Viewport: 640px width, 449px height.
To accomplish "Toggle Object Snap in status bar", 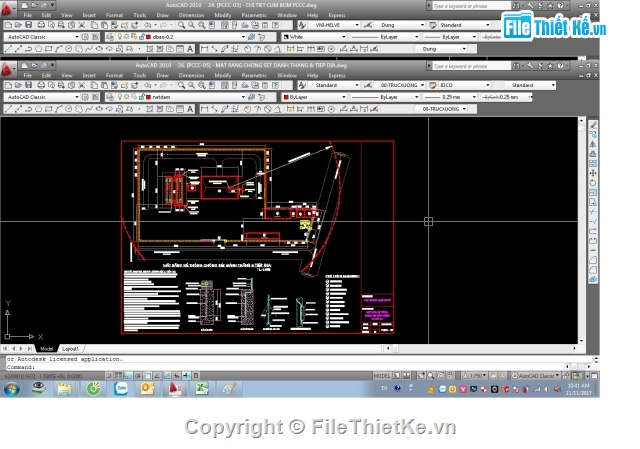I will [147, 376].
